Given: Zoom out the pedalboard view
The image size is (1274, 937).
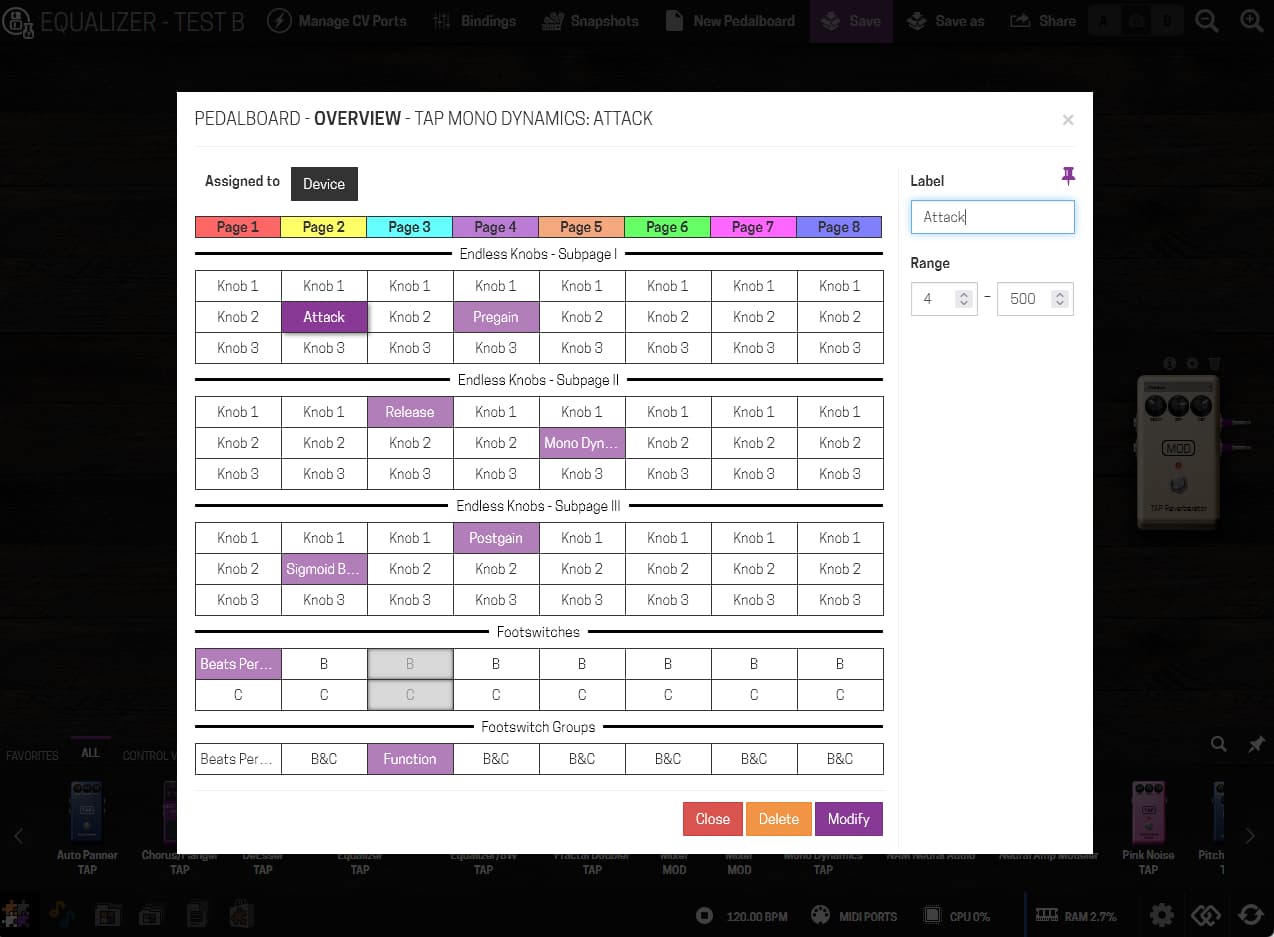Looking at the screenshot, I should click(x=1207, y=21).
